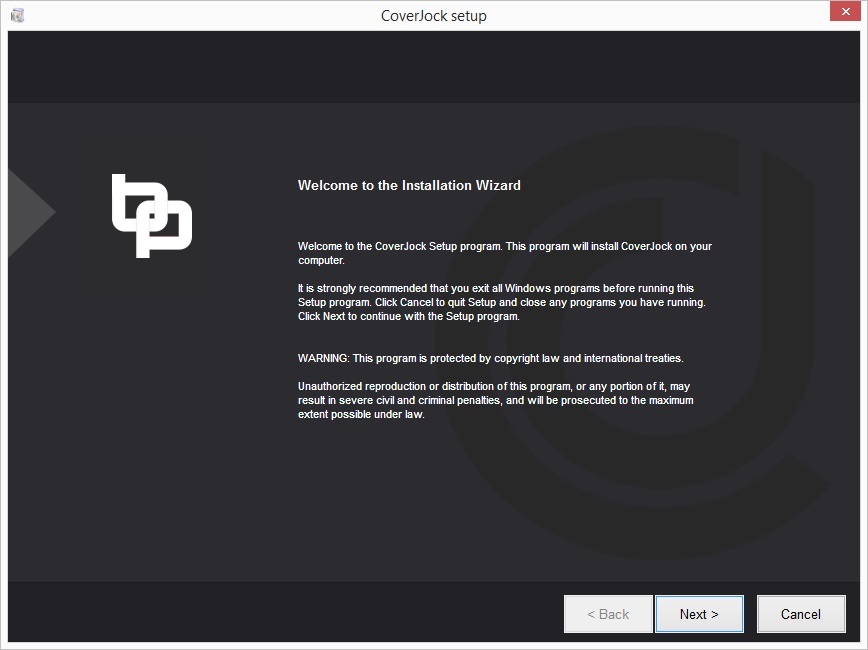This screenshot has width=868, height=650.
Task: Click the Cancel button
Action: click(801, 614)
